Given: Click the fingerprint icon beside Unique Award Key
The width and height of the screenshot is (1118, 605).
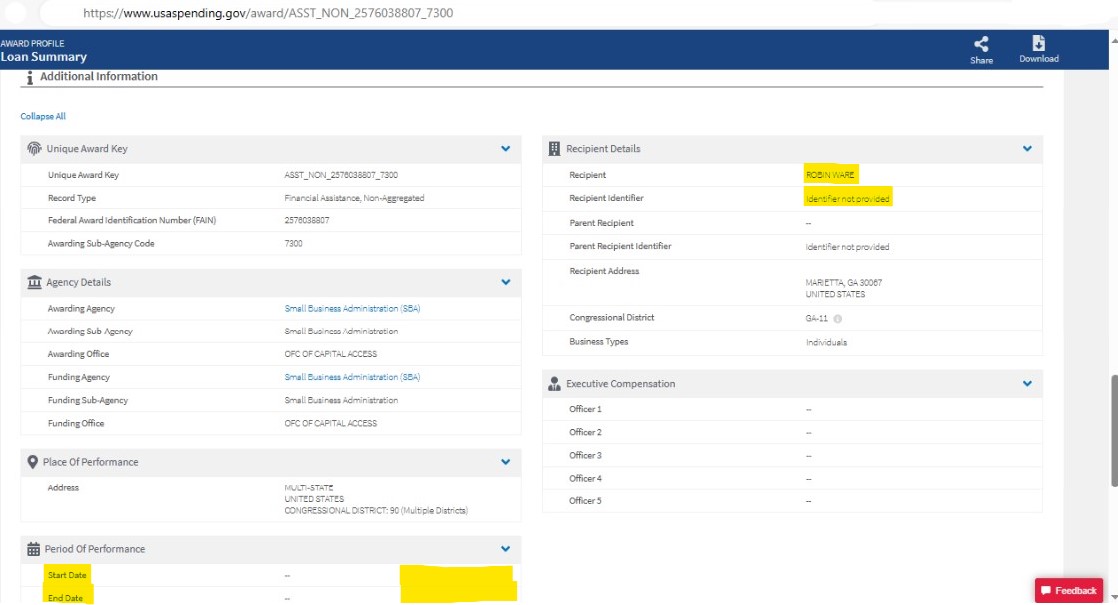Looking at the screenshot, I should tap(34, 148).
